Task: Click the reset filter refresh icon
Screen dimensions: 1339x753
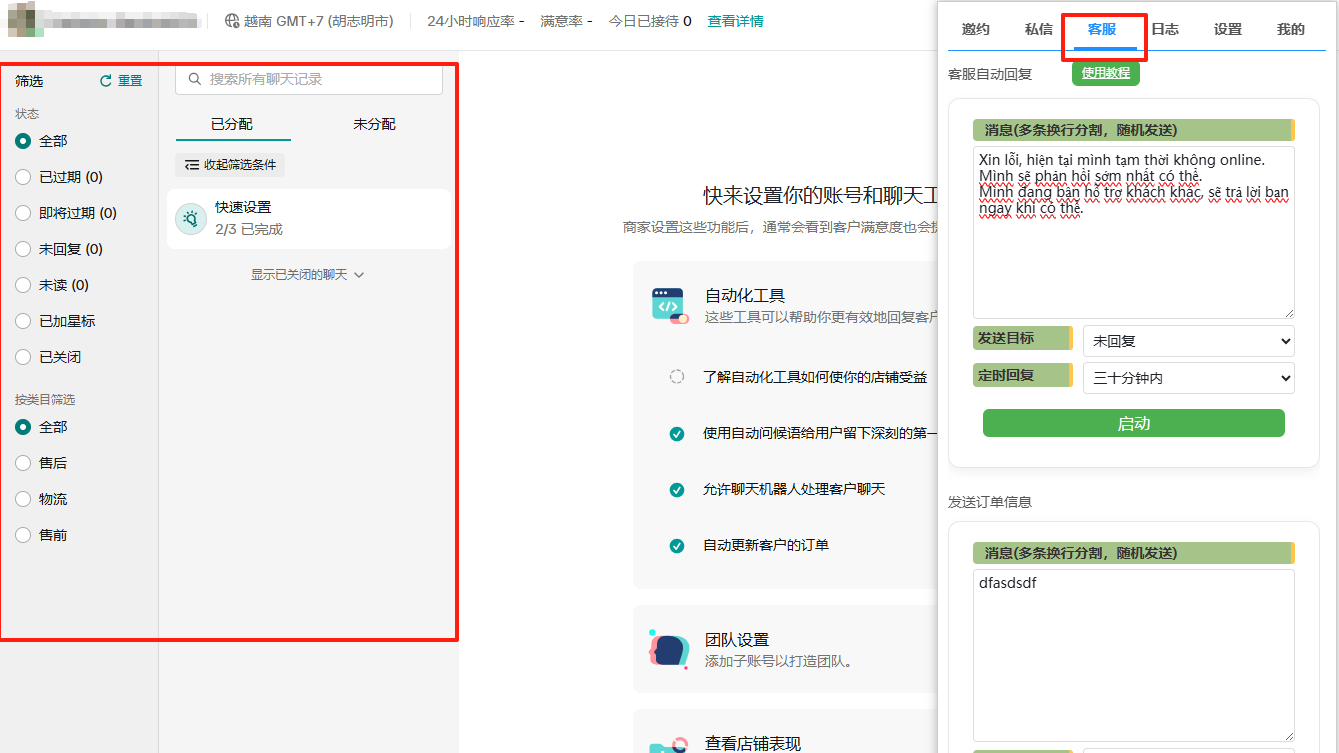Action: 106,81
